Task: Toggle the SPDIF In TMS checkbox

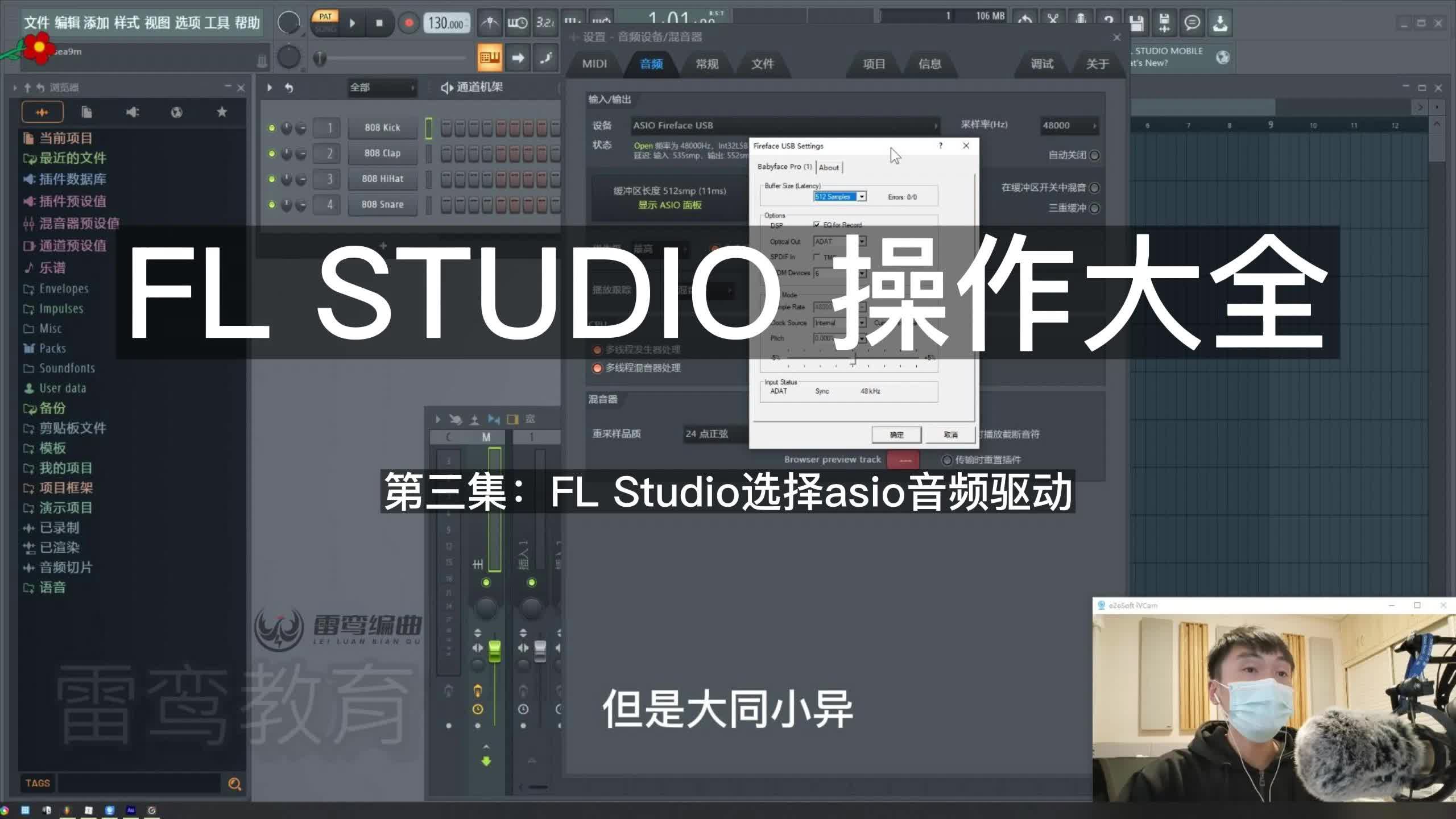Action: coord(817,257)
